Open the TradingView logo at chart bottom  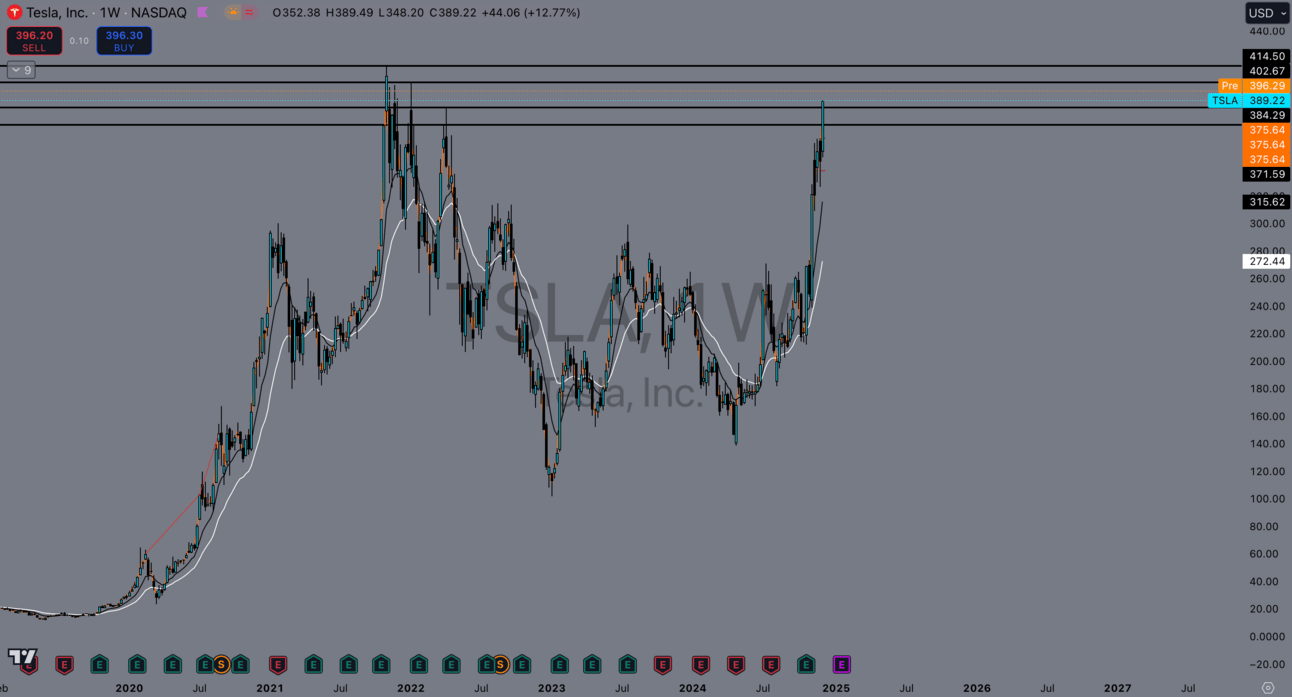(22, 657)
